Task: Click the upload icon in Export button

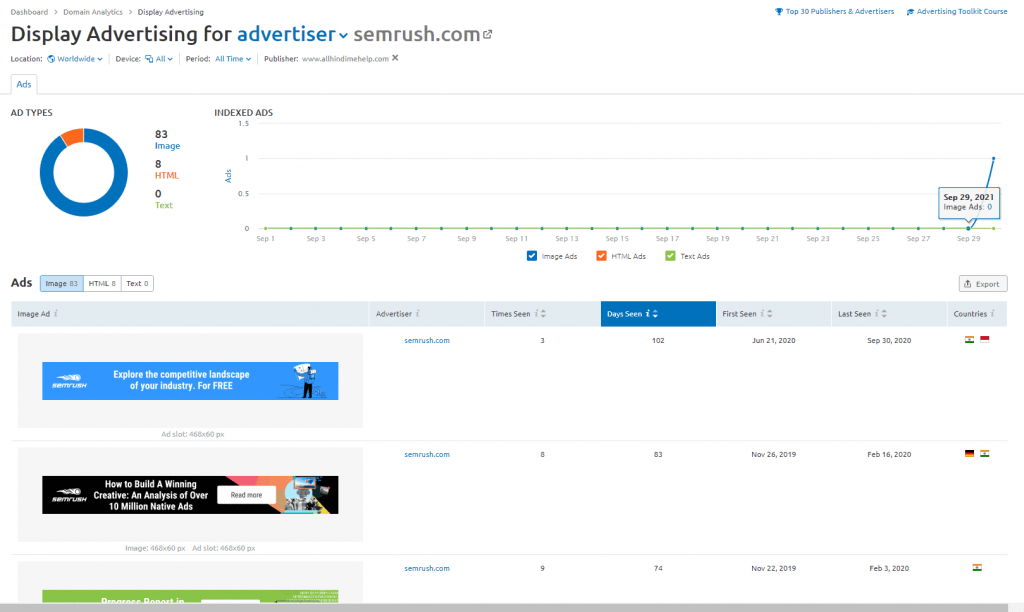Action: click(968, 283)
